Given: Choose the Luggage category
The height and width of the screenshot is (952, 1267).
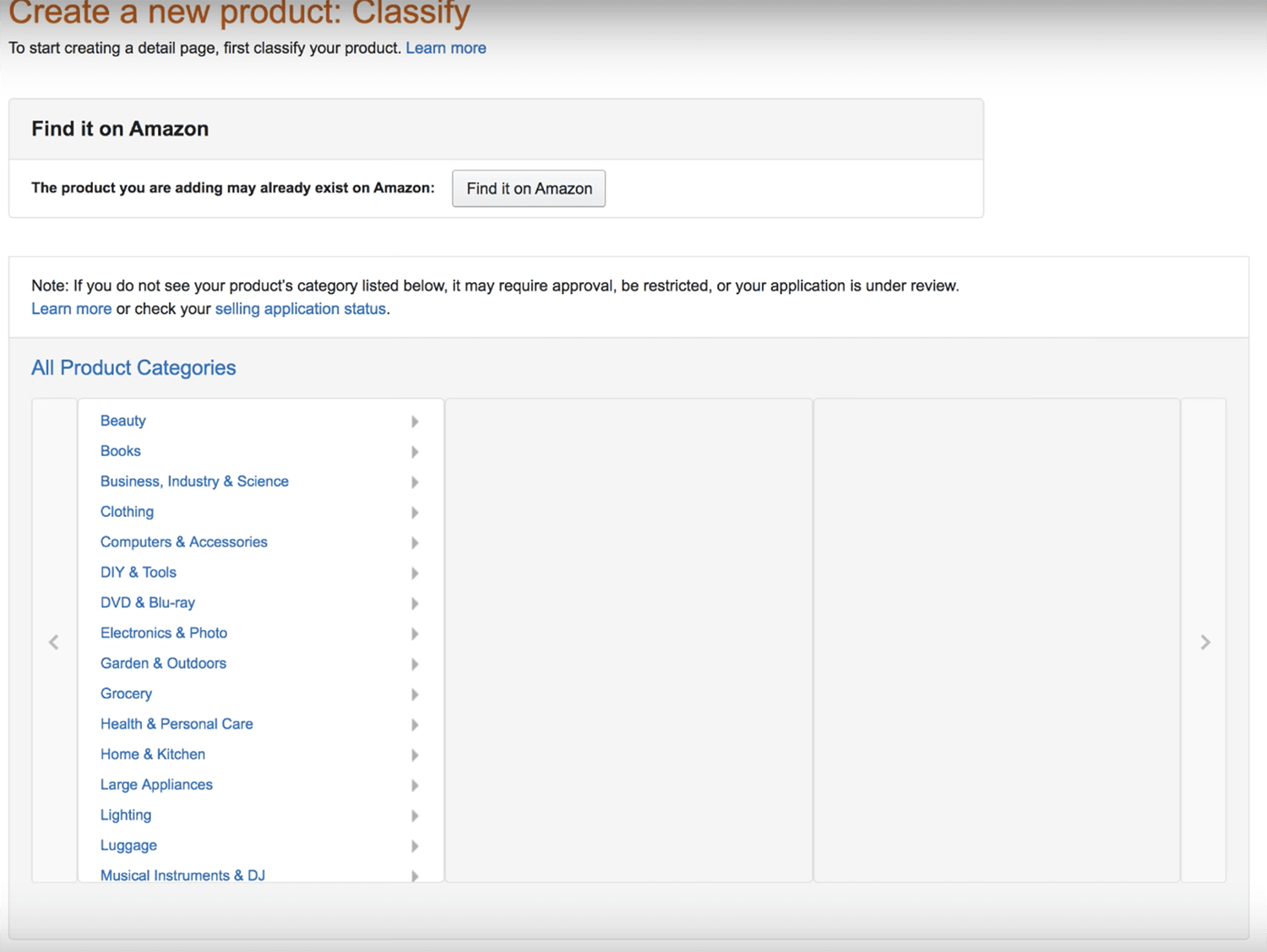Looking at the screenshot, I should 128,846.
